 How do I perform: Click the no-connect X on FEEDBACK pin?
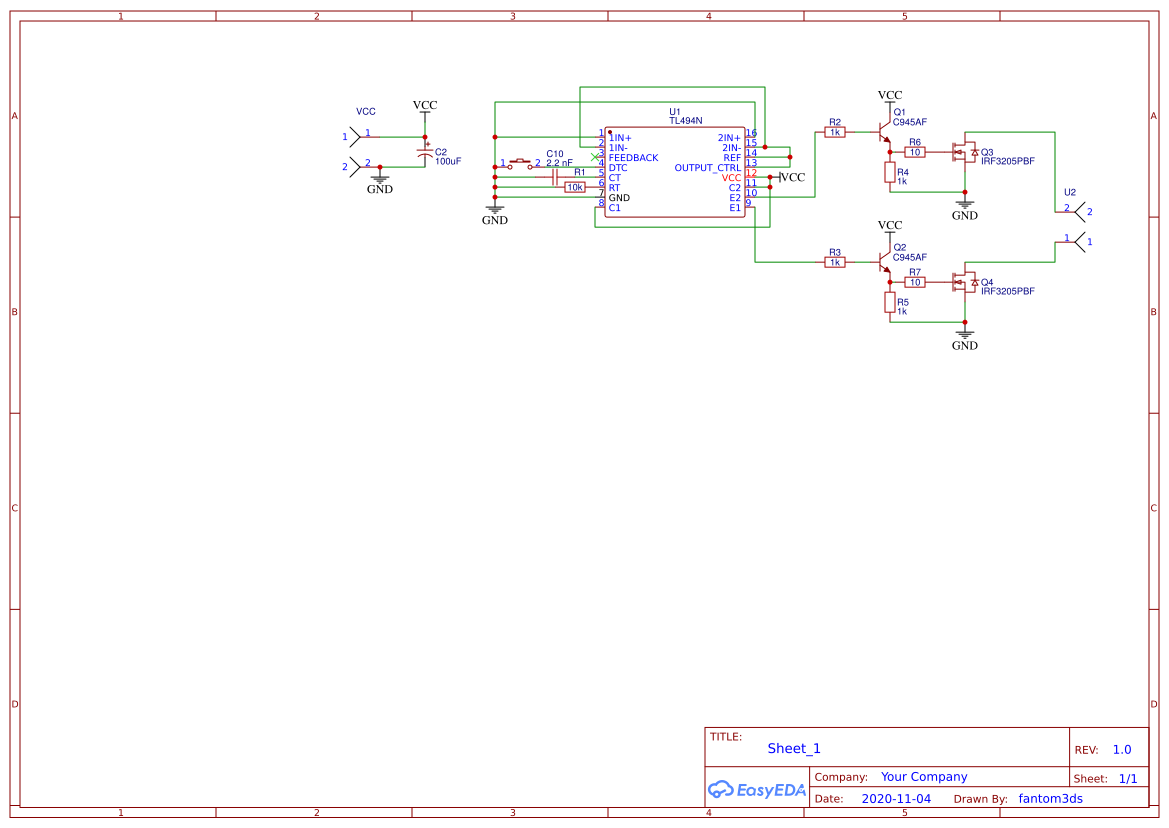coord(594,157)
